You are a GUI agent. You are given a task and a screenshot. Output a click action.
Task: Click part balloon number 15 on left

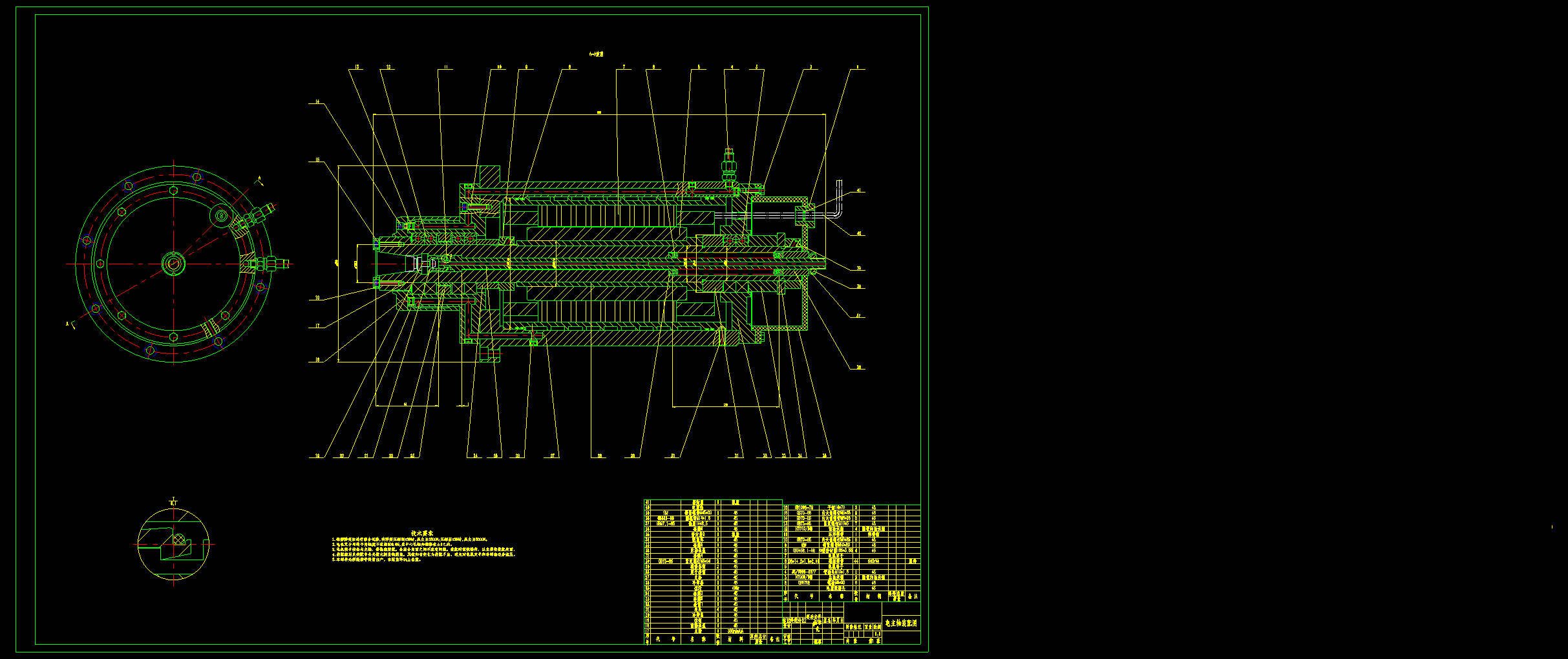pos(317,160)
